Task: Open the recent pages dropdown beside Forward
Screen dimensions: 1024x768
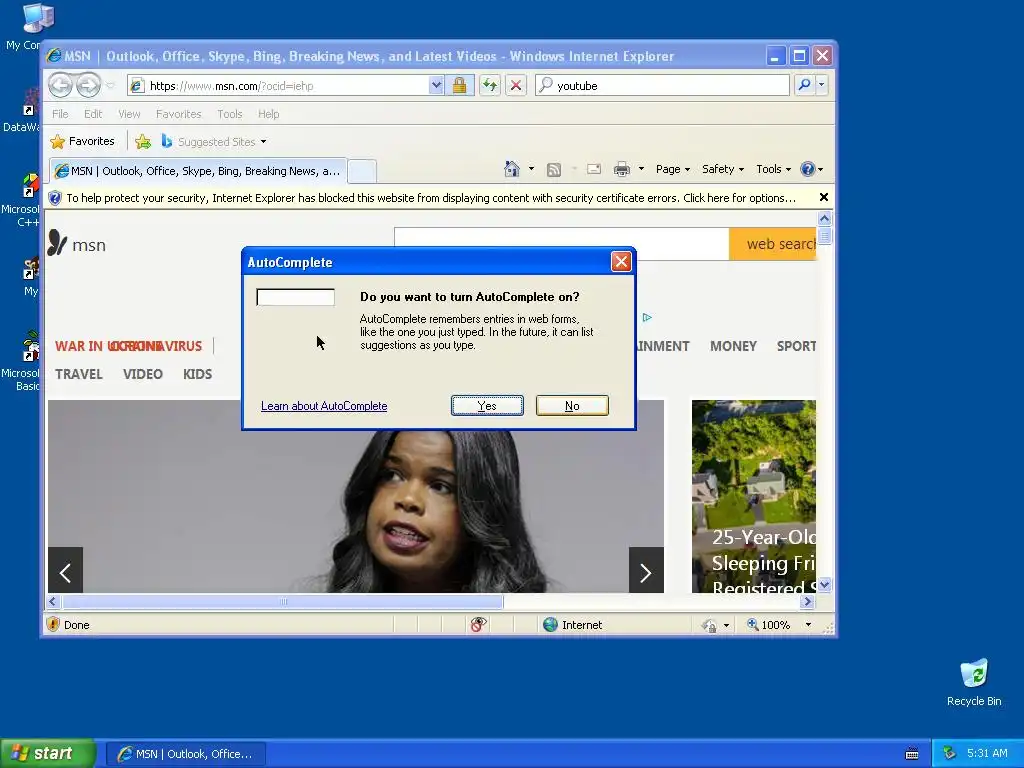Action: click(110, 86)
